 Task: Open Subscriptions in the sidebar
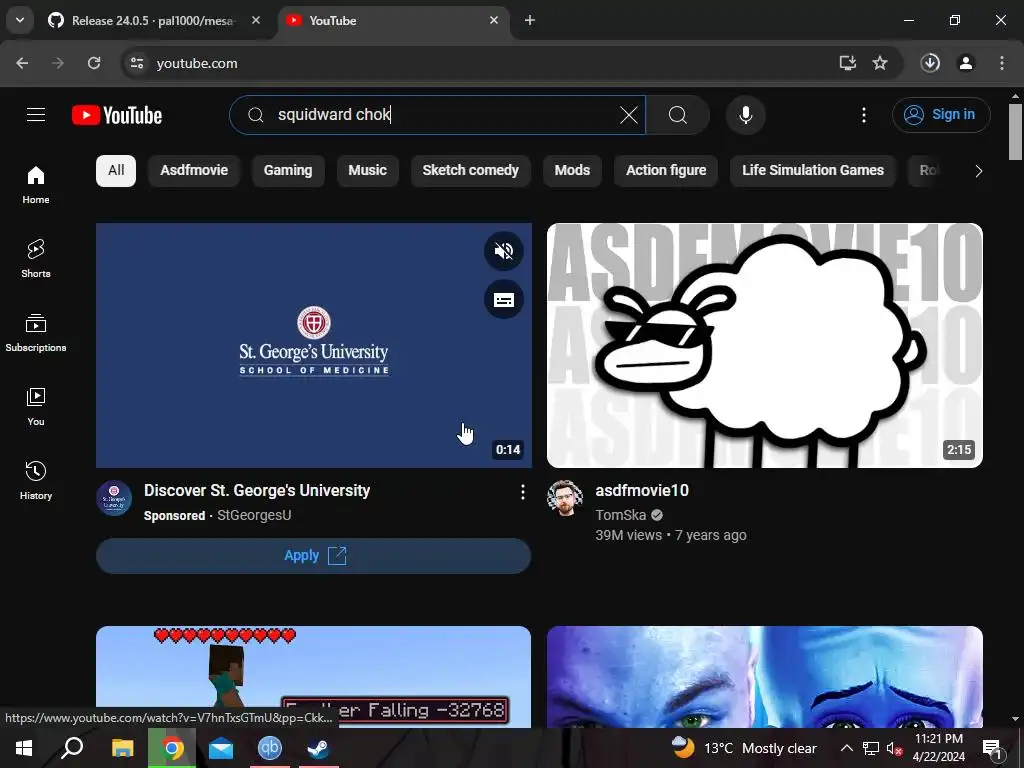36,332
